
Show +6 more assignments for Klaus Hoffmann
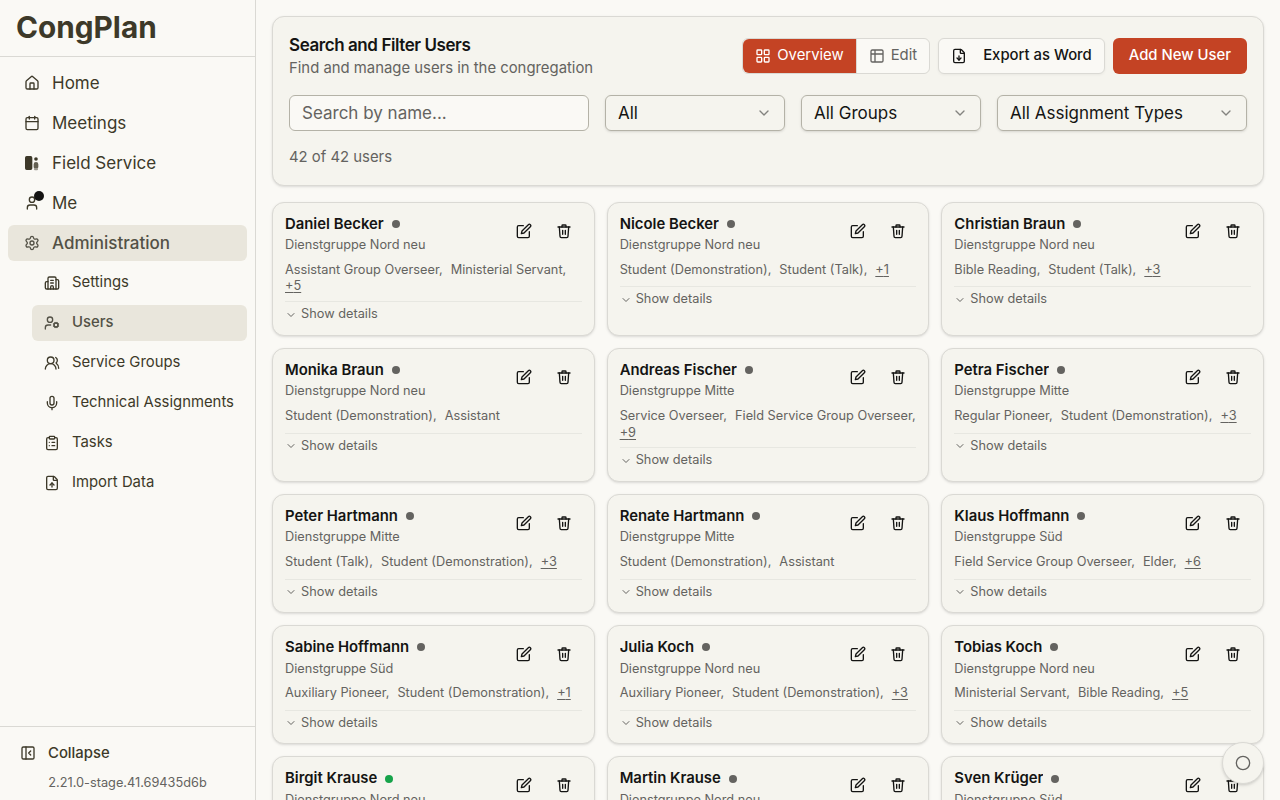(1193, 562)
